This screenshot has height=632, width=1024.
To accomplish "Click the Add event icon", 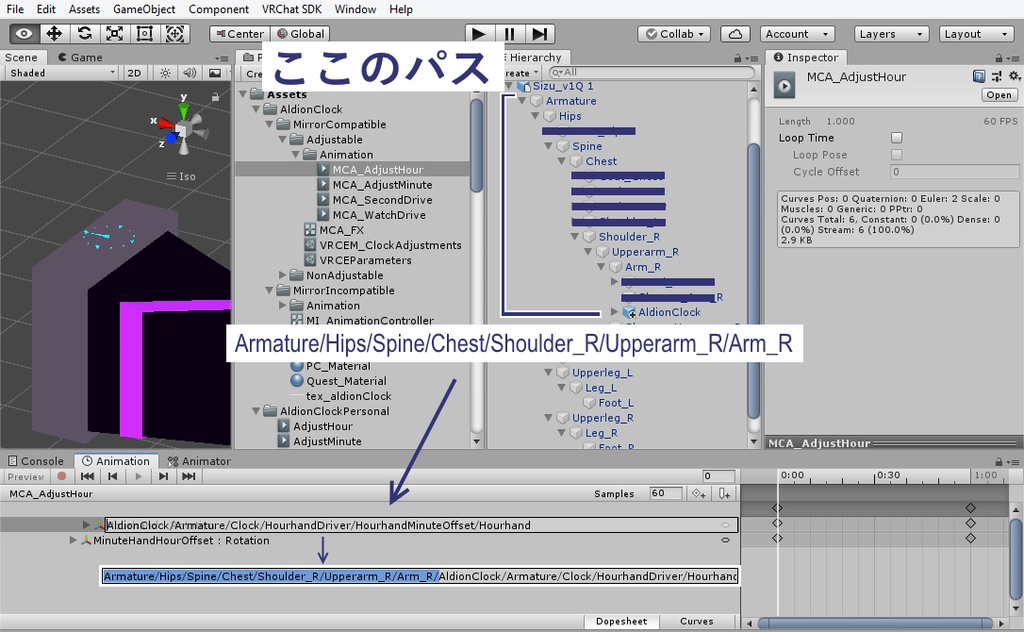I will point(725,494).
